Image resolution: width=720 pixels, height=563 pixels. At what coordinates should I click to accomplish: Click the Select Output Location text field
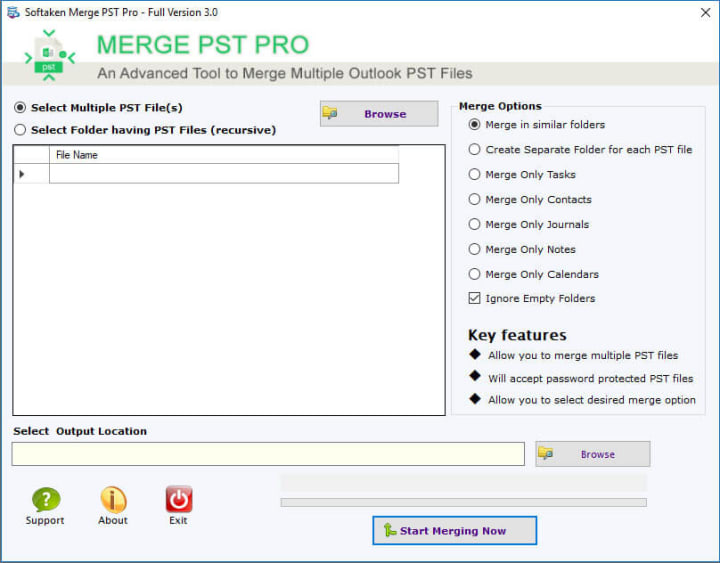click(x=268, y=454)
